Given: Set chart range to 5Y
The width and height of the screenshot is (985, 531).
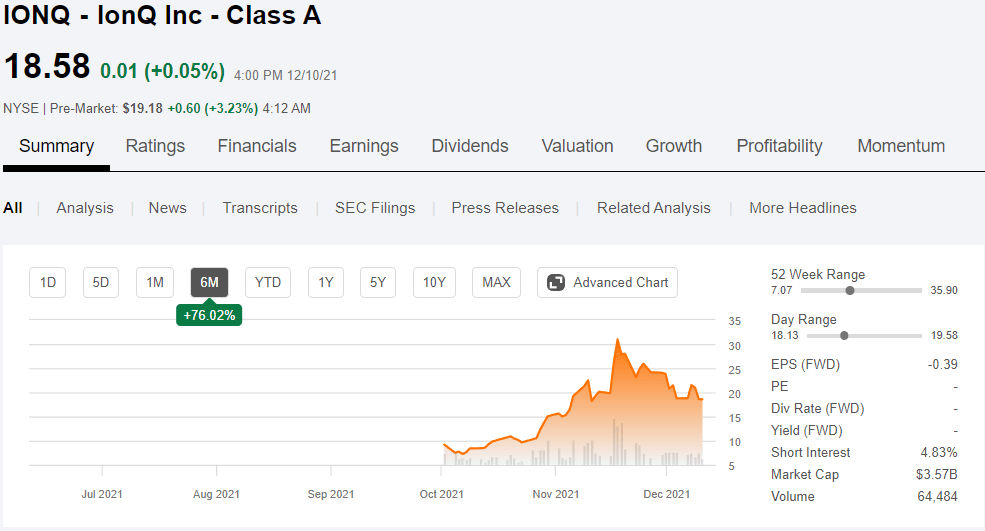Looking at the screenshot, I should 378,283.
